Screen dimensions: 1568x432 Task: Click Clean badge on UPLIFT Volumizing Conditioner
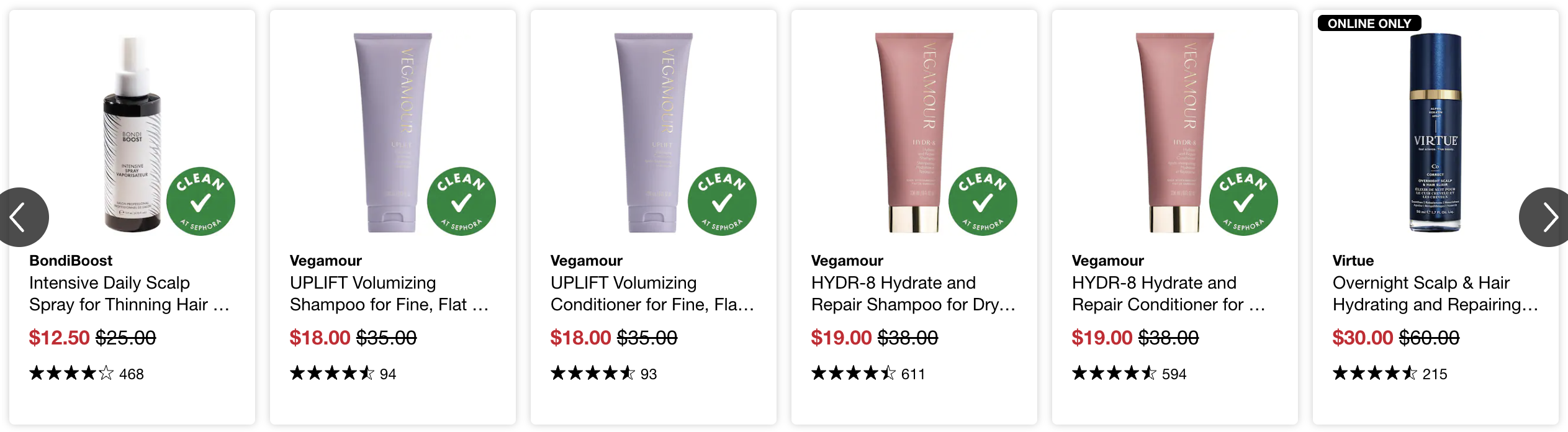(x=722, y=201)
